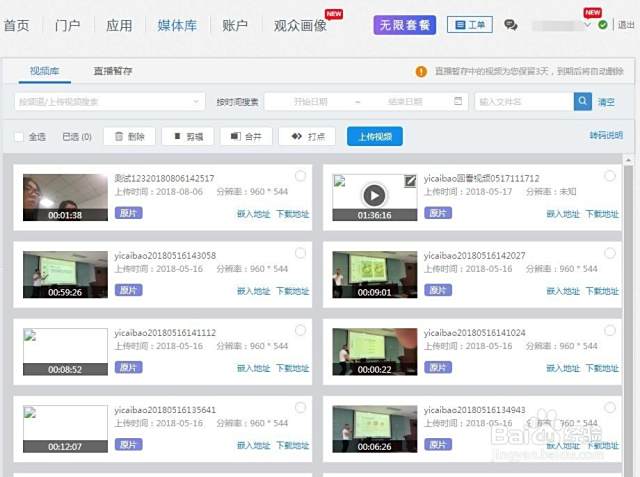
Task: Open the channel/upload video search dropdown
Action: [x=110, y=101]
